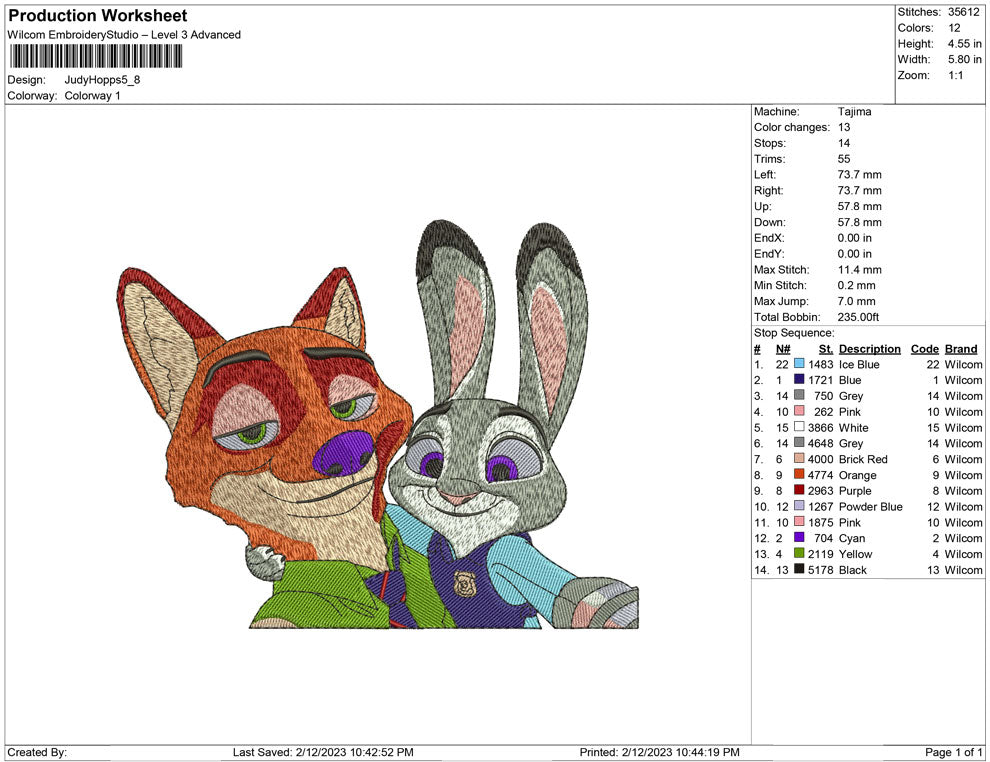Image resolution: width=990 pixels, height=762 pixels.
Task: Click the Pink 1875 color swatch
Action: click(799, 521)
